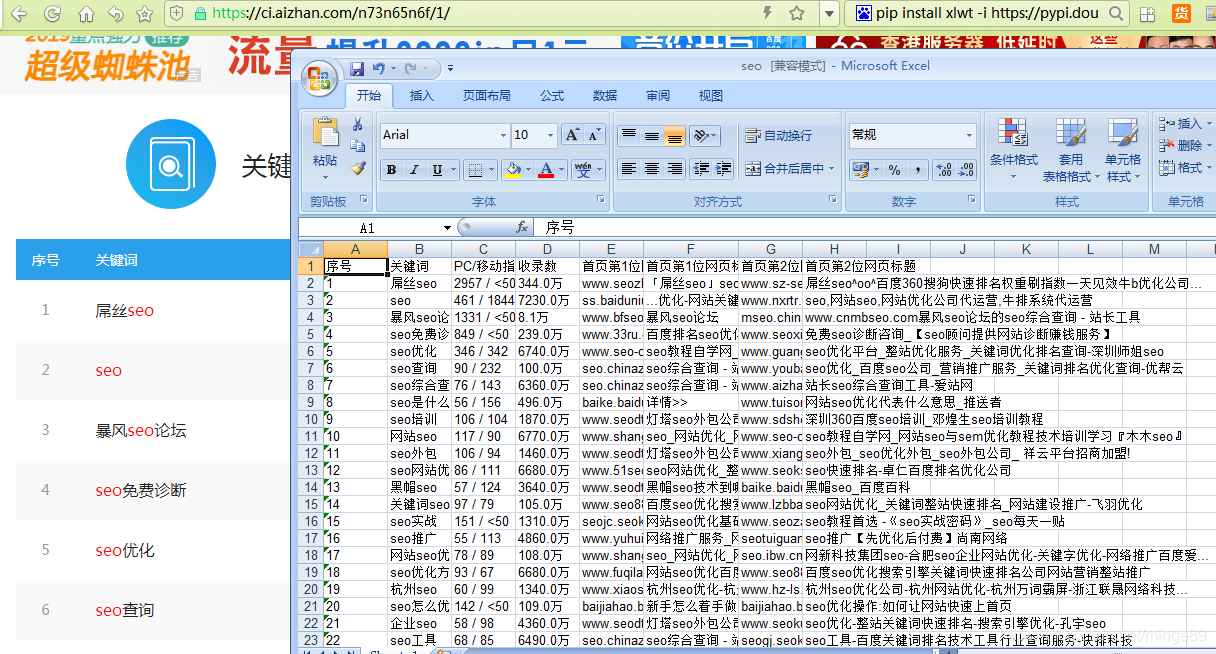
Task: Activate the Format Painter brush
Action: coord(357,168)
